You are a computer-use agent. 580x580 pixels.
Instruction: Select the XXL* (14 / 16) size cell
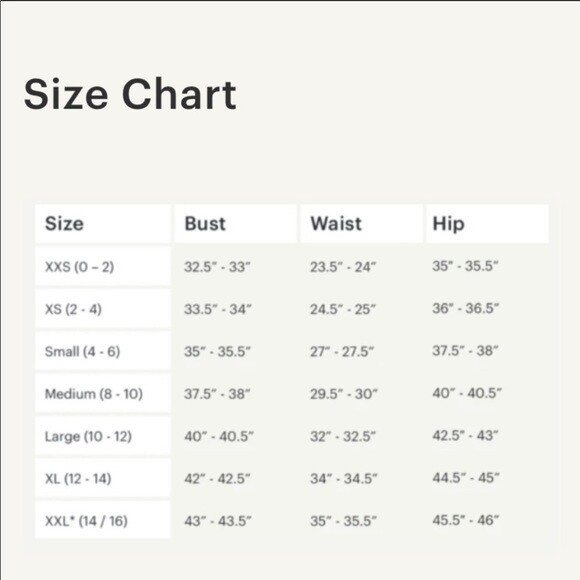click(103, 520)
